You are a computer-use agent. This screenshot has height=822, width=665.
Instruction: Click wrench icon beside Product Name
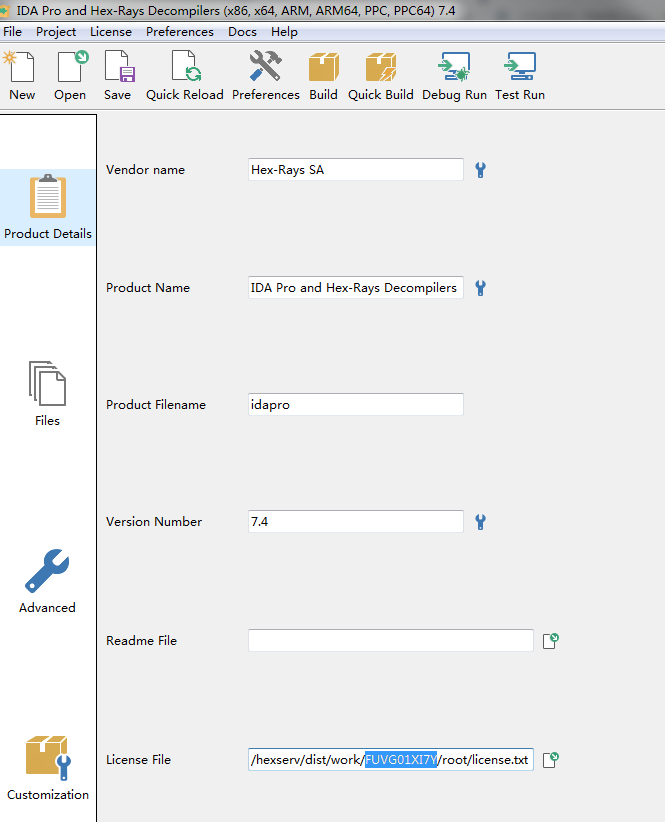click(481, 288)
